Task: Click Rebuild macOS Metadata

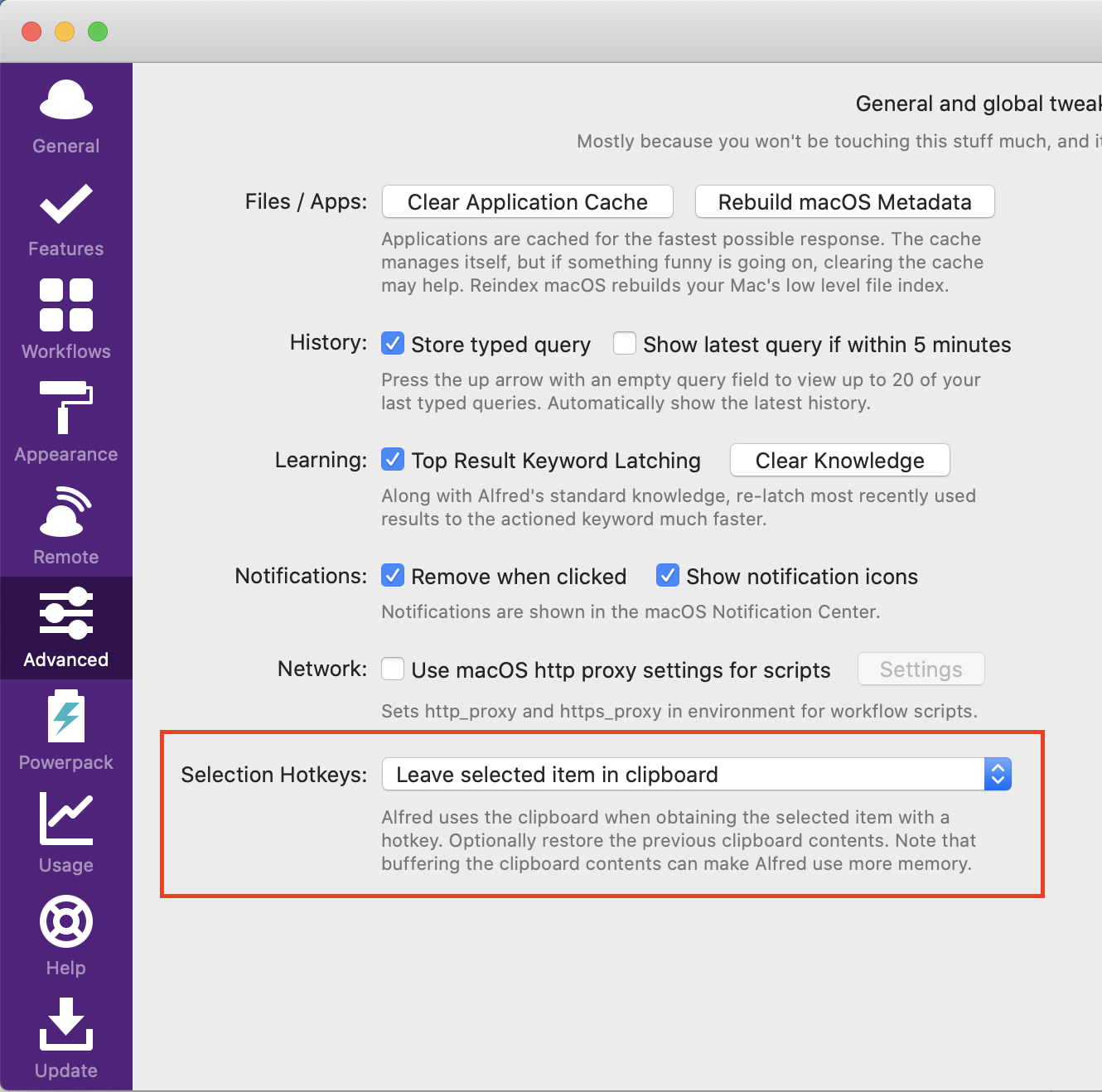Action: (x=845, y=201)
